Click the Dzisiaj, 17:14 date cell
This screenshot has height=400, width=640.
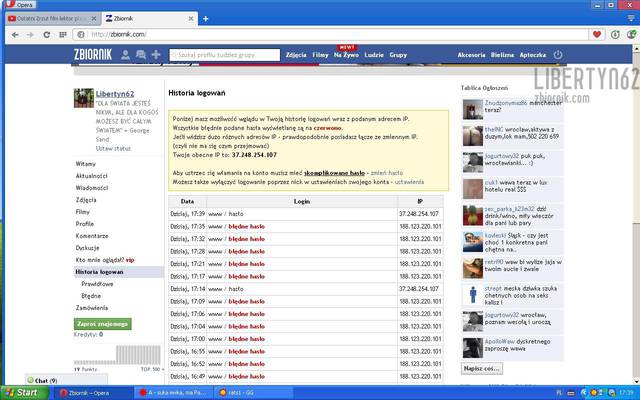point(187,289)
